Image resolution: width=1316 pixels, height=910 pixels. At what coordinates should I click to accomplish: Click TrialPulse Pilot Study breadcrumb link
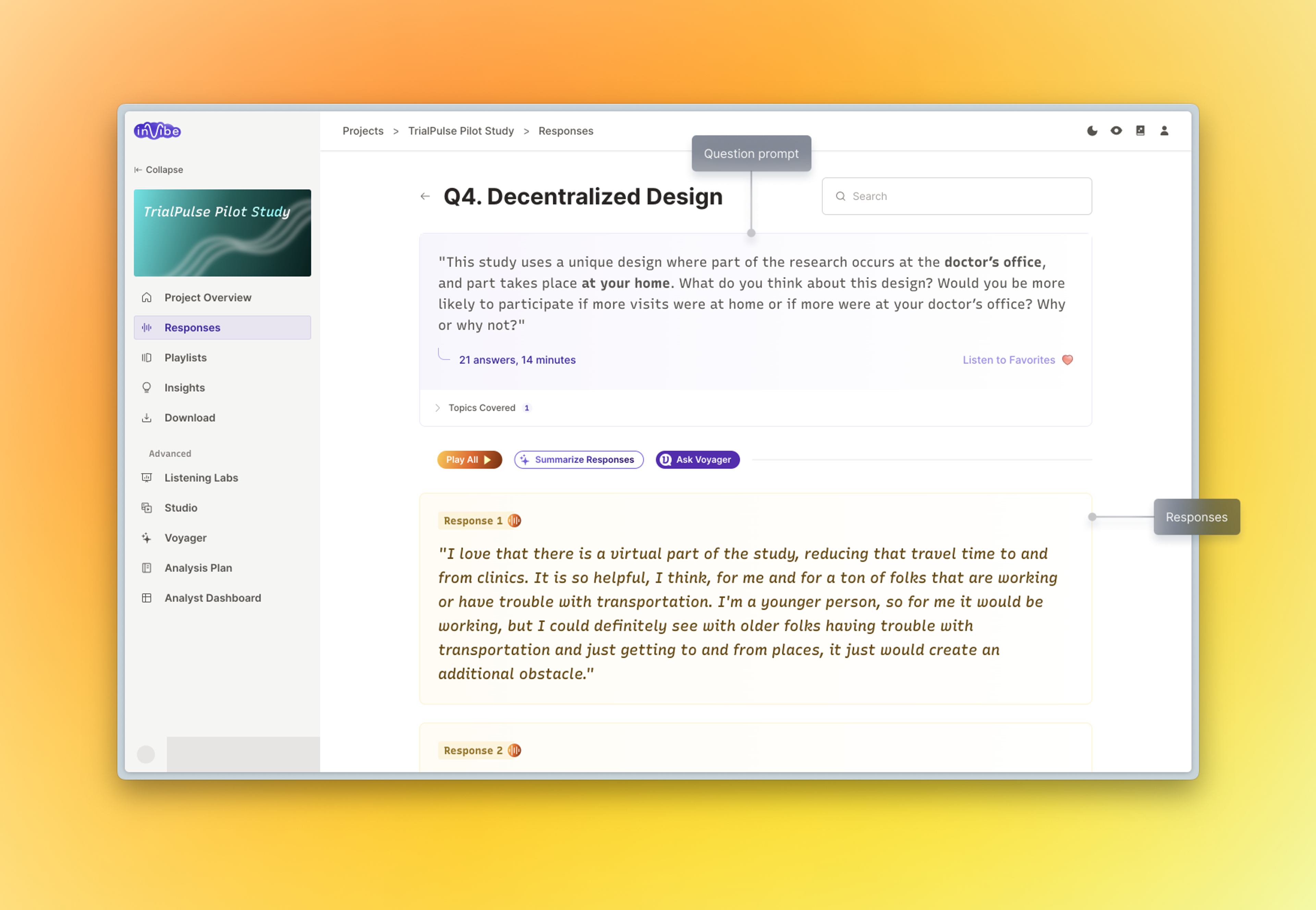tap(461, 131)
